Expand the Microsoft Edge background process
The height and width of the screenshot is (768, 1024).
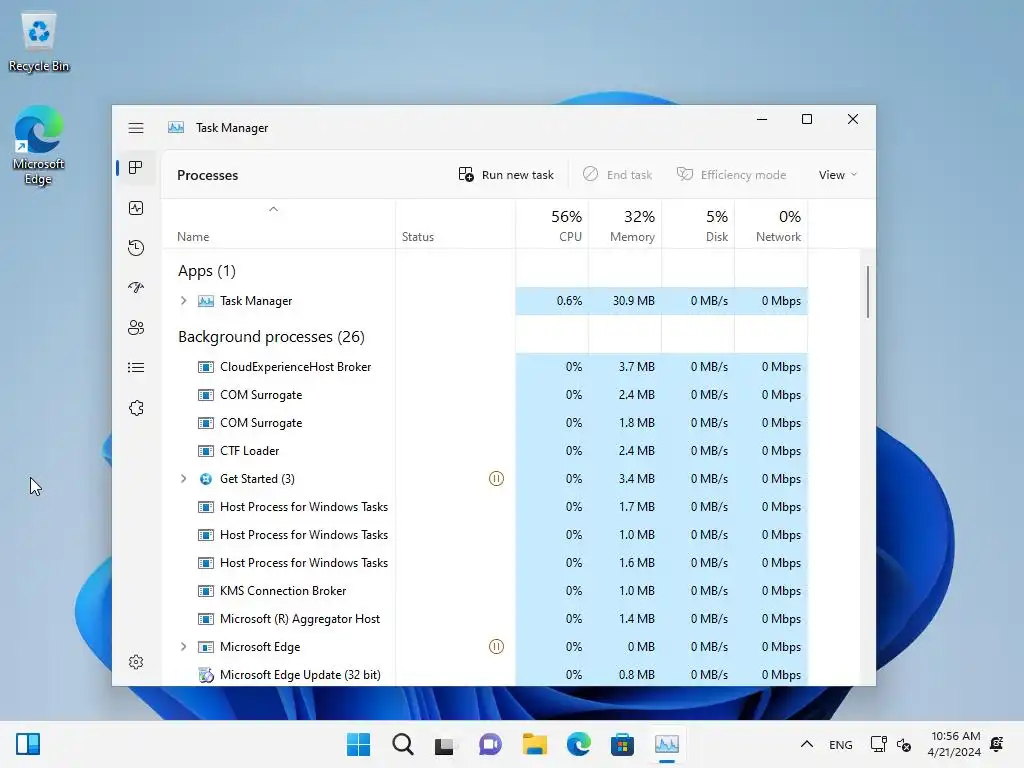pyautogui.click(x=184, y=647)
